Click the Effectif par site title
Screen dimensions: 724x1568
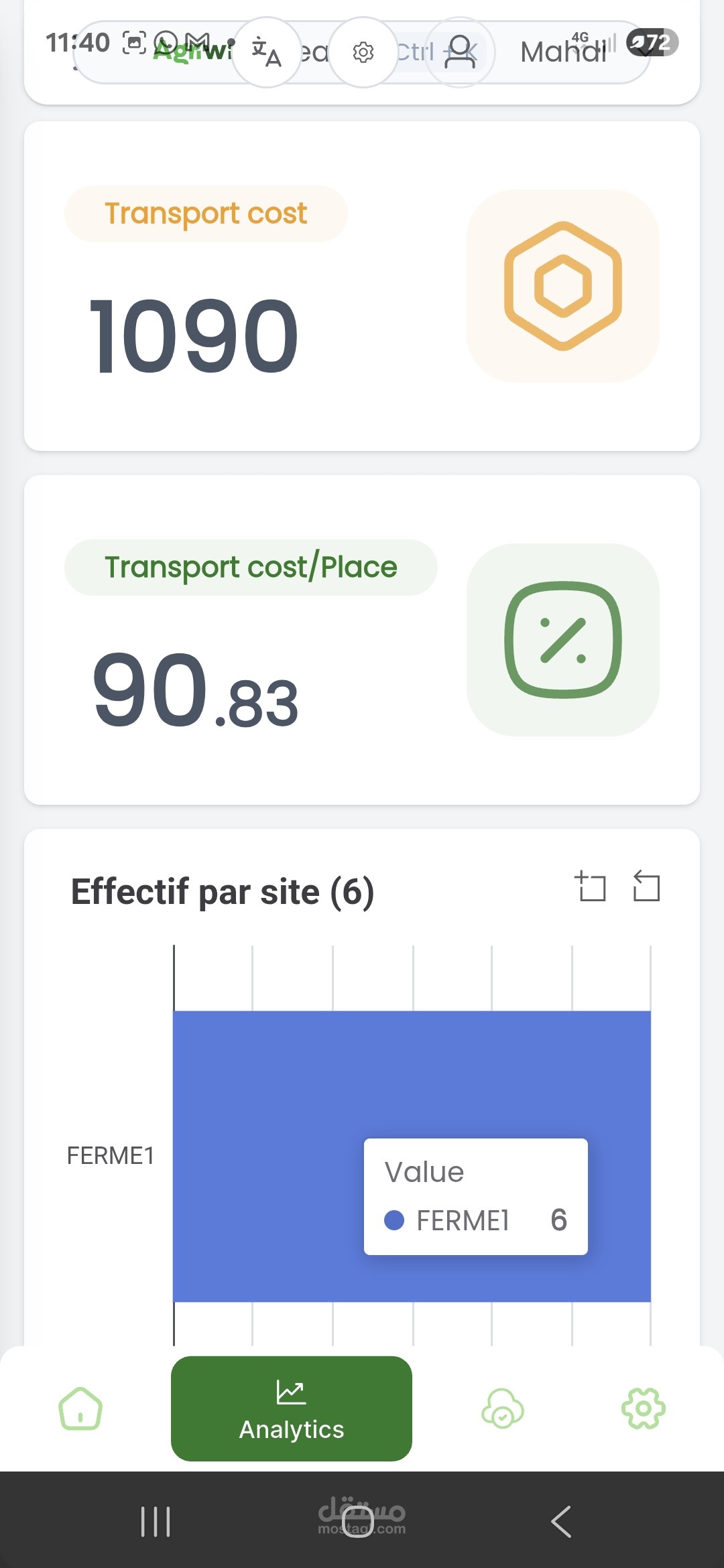(x=223, y=892)
